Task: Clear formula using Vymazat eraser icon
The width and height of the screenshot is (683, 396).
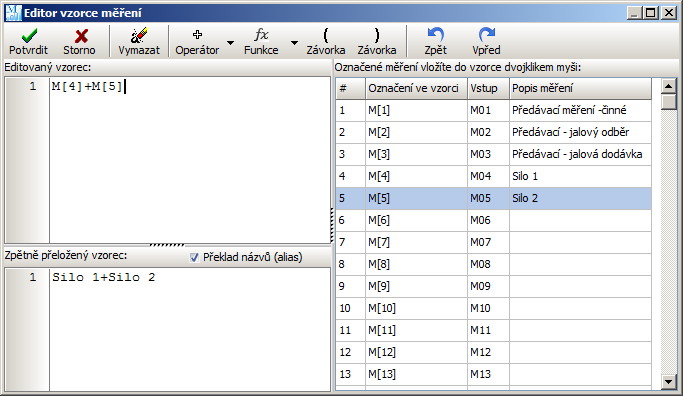Action: pyautogui.click(x=139, y=41)
